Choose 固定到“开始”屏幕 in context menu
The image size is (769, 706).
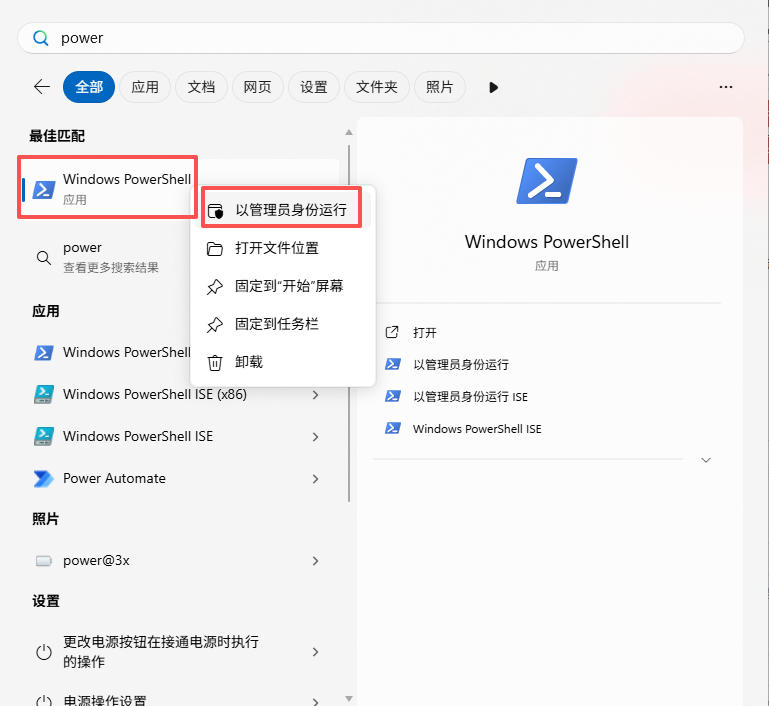tap(282, 286)
